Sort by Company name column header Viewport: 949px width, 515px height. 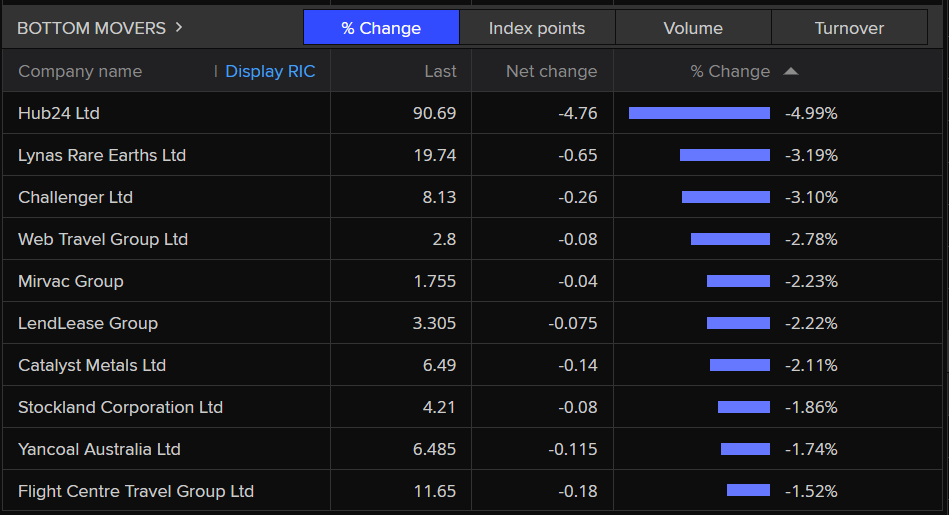click(x=80, y=71)
